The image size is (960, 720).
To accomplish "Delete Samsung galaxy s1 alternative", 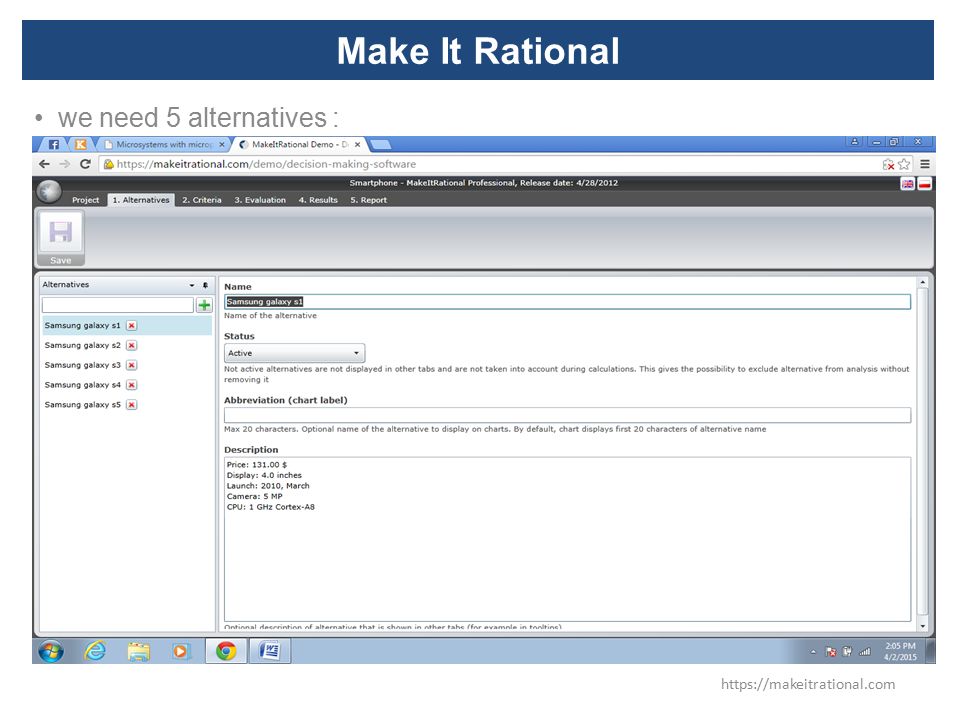I will (x=132, y=326).
